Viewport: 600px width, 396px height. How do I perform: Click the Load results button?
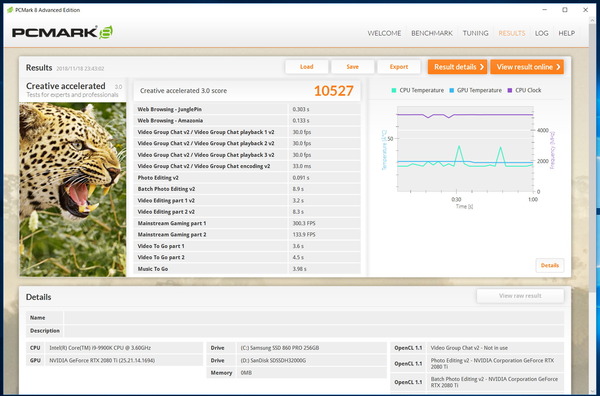(307, 67)
